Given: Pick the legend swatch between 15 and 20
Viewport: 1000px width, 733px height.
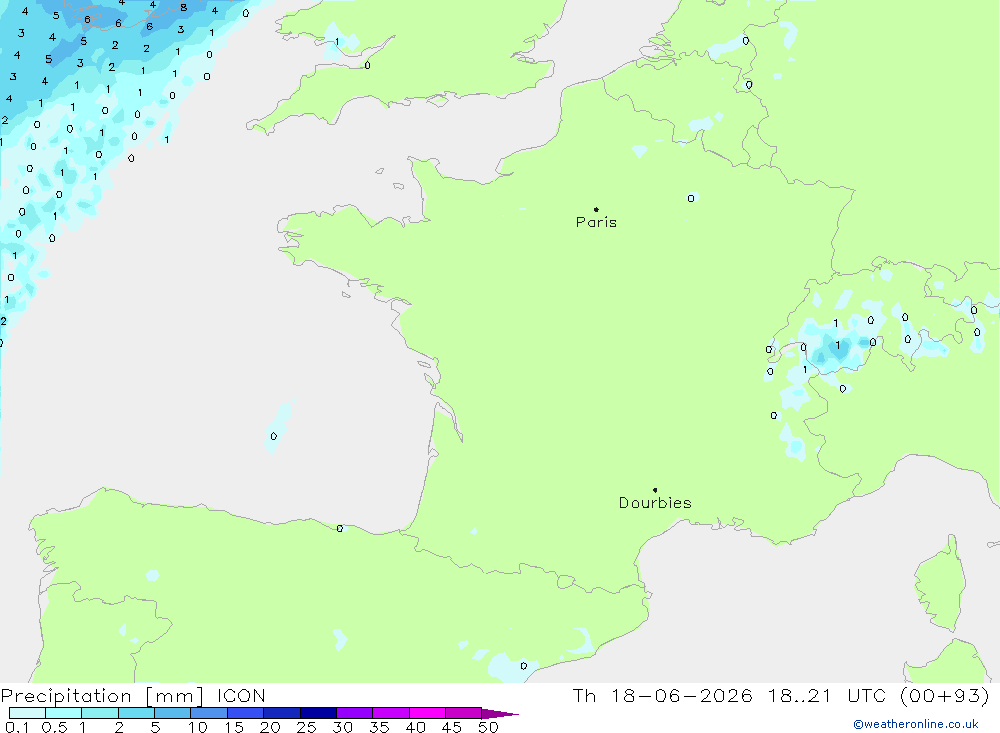Looking at the screenshot, I should (x=246, y=713).
